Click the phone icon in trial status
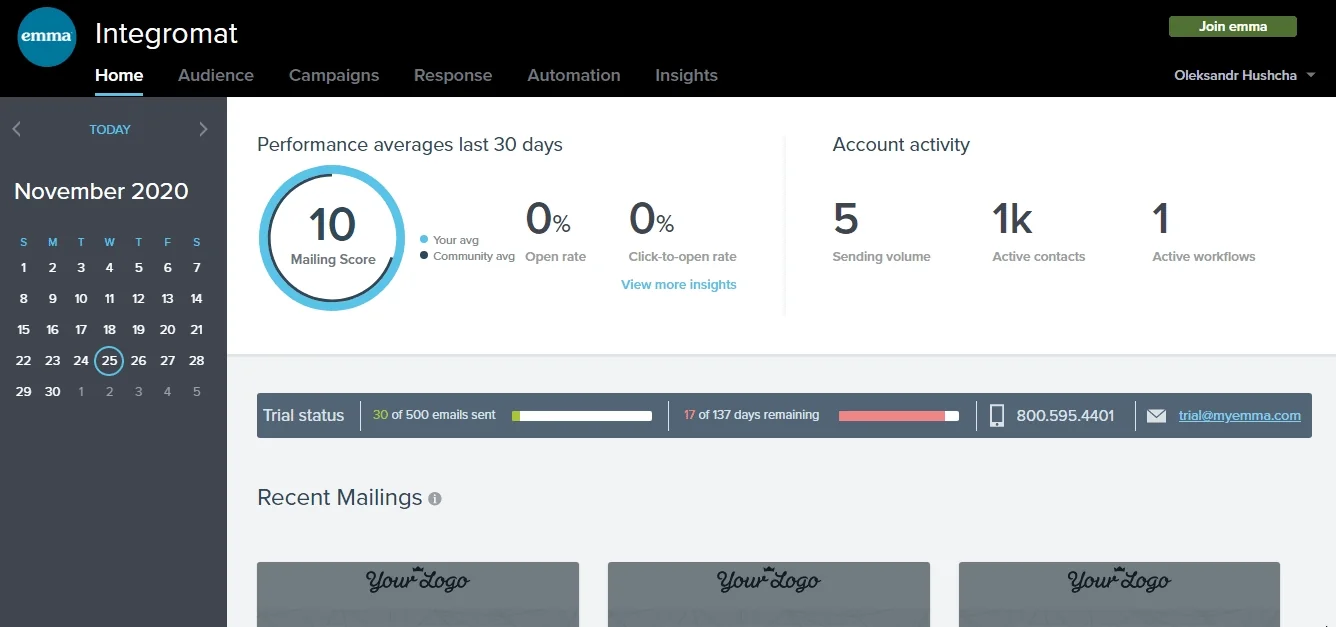1336x627 pixels. [x=997, y=416]
